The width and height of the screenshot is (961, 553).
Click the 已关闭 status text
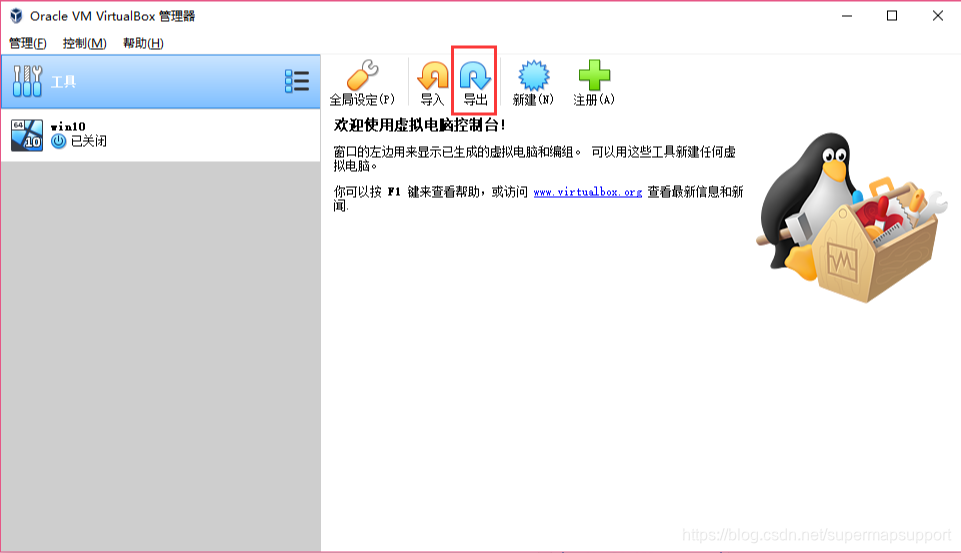tap(89, 141)
